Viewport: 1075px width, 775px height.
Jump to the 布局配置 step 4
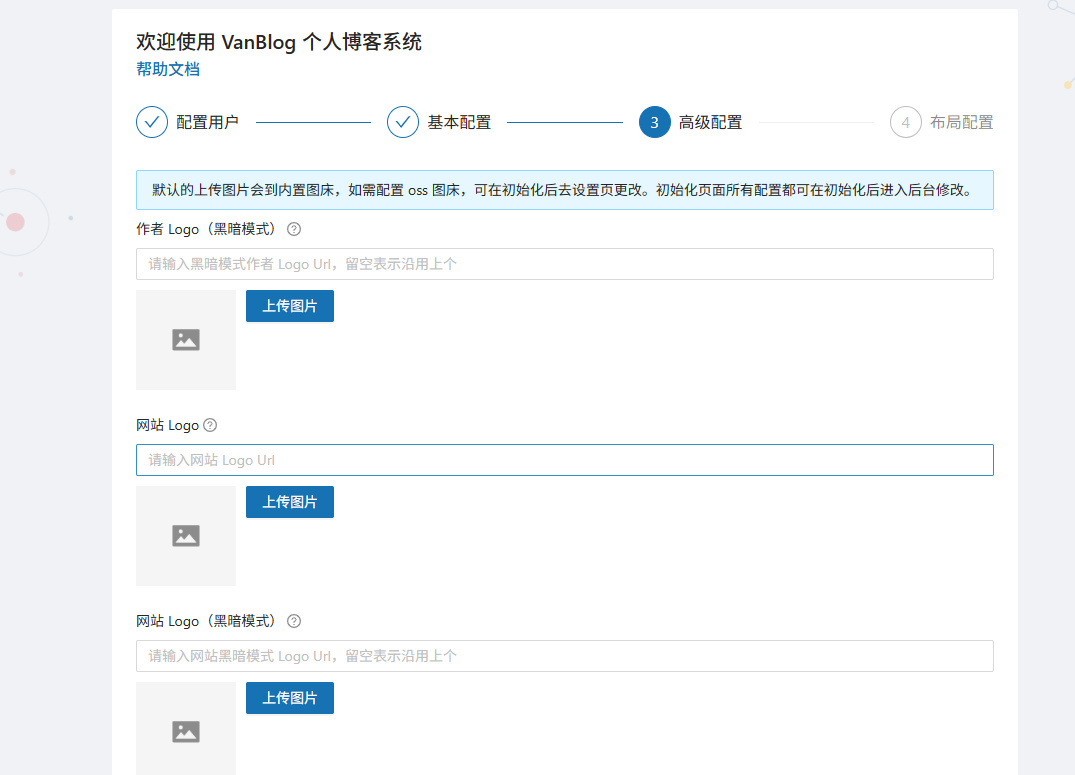pos(942,122)
